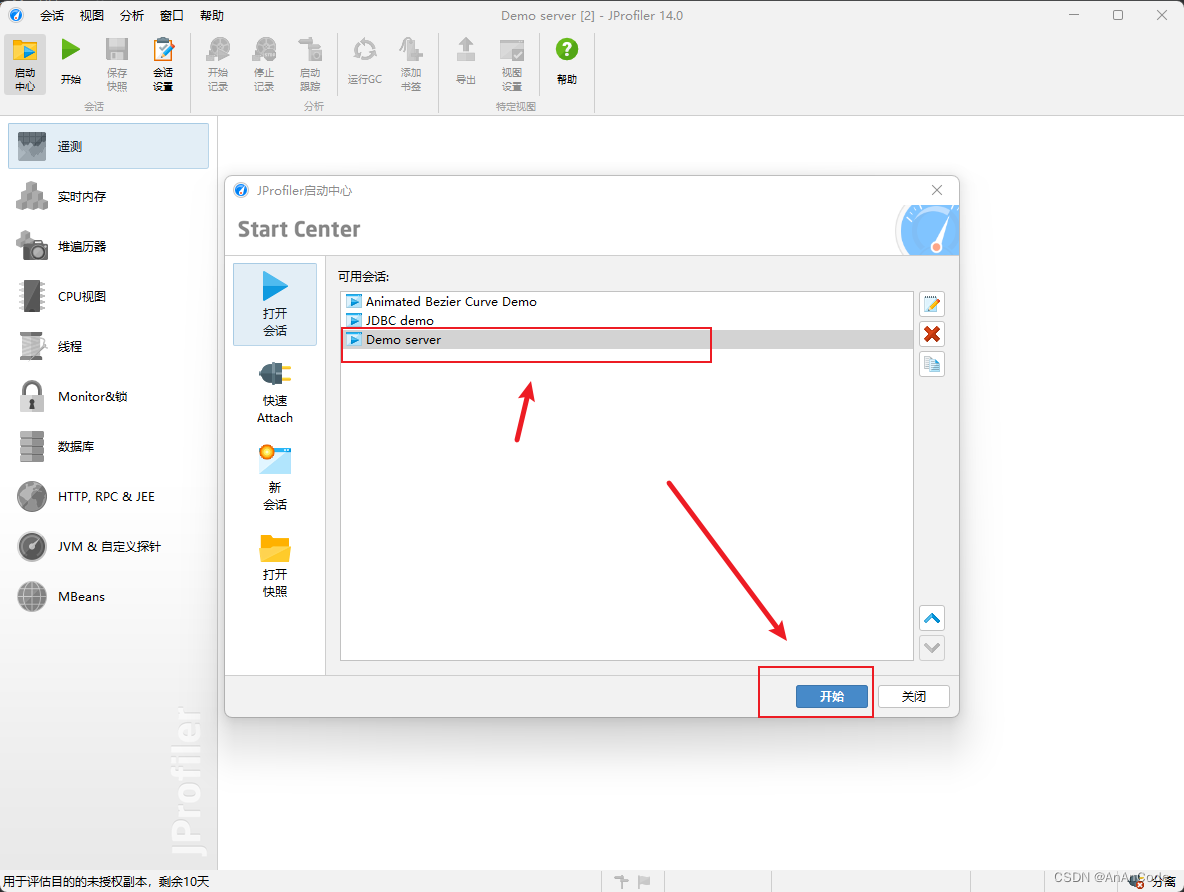Open 会话设置 session settings toolbar icon
Screen dimensions: 1184x892
tap(163, 65)
